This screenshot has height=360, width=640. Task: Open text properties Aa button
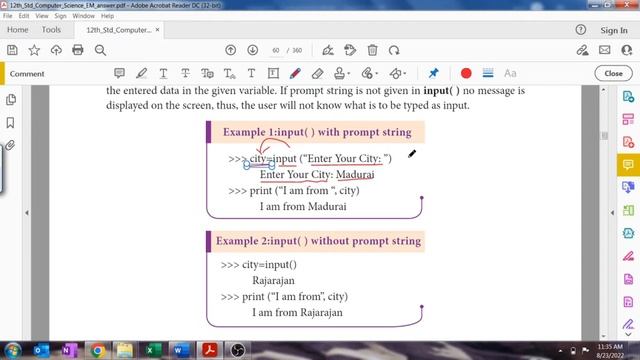[510, 73]
